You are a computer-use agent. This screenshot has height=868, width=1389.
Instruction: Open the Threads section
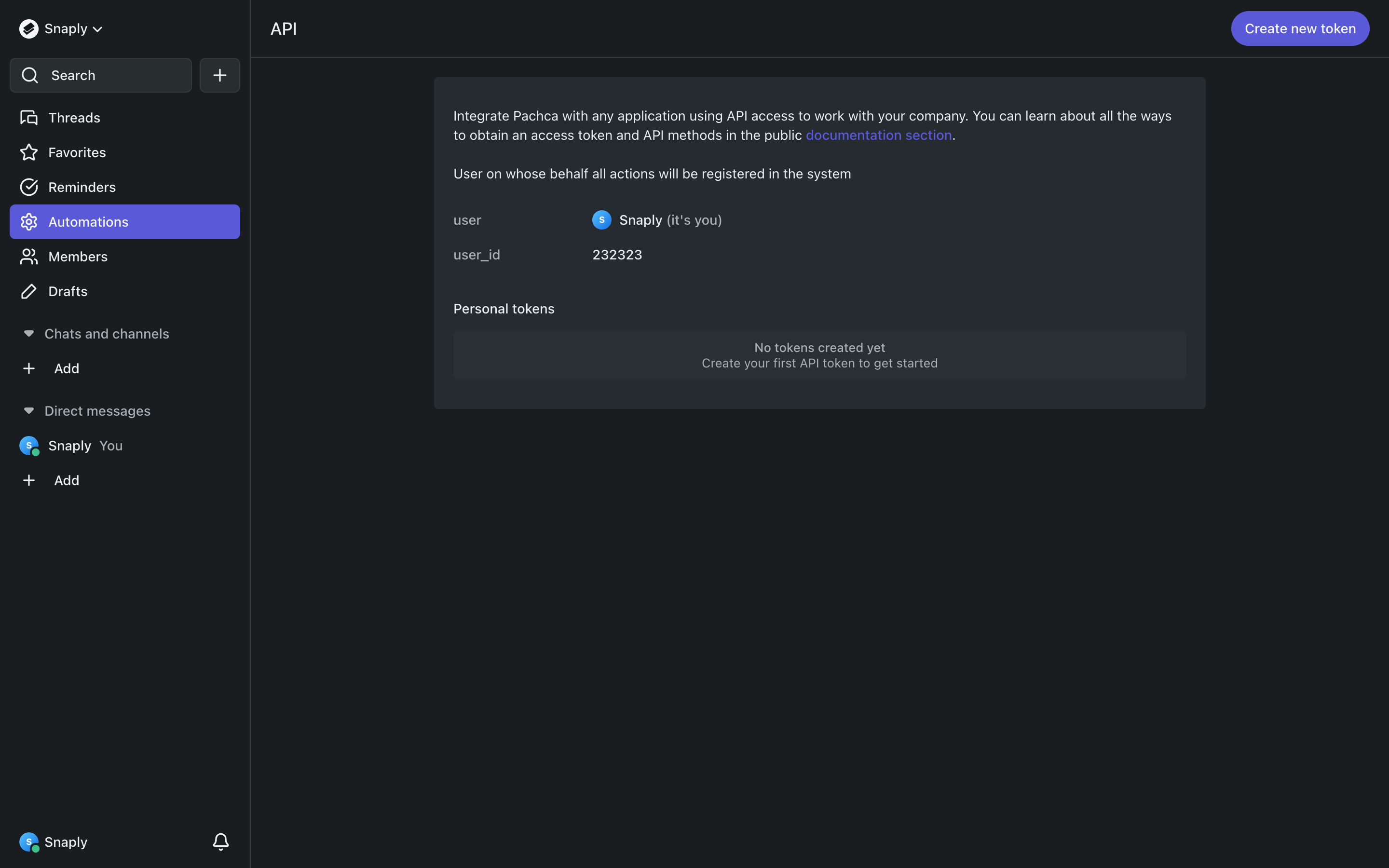[124, 118]
